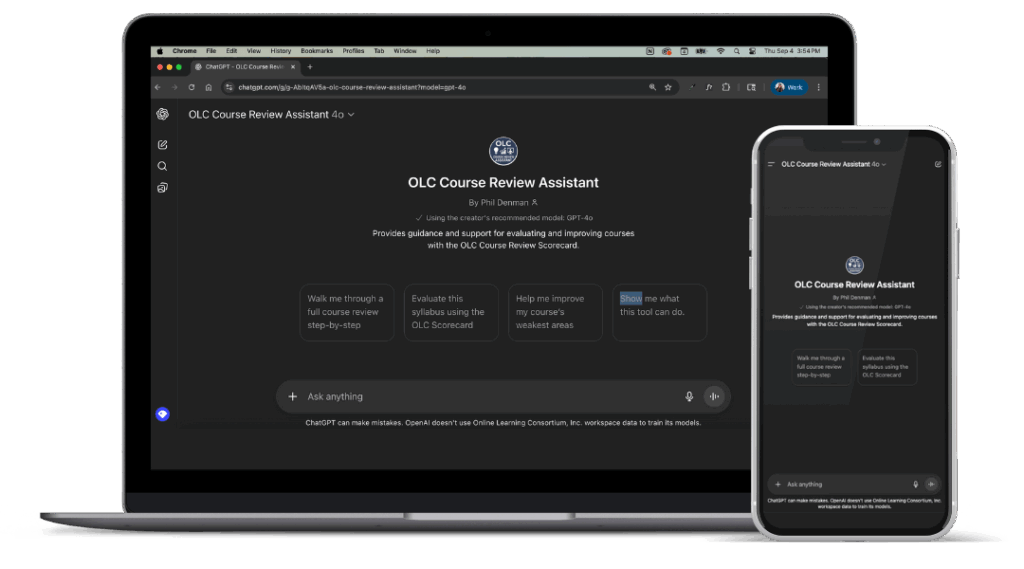Viewport: 1024px width, 569px height.
Task: Open the Chrome extensions puzzle icon
Action: [x=726, y=87]
